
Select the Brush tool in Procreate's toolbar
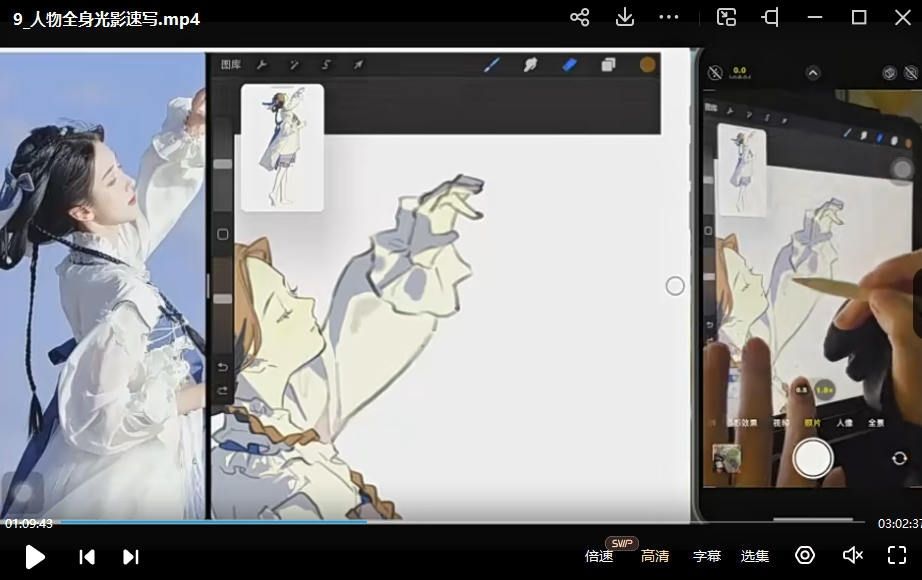pyautogui.click(x=491, y=64)
